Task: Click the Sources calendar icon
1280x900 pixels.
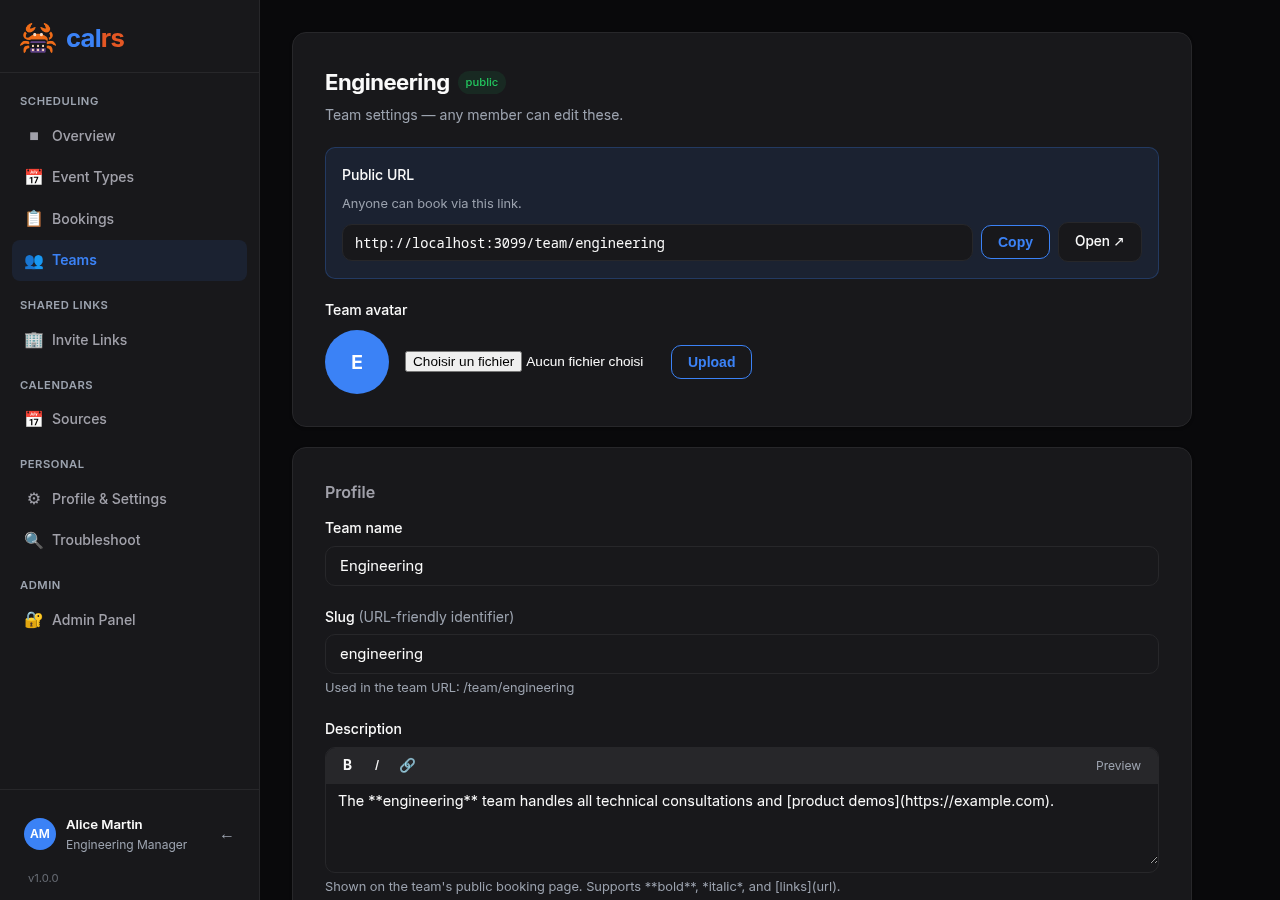Action: pos(34,419)
